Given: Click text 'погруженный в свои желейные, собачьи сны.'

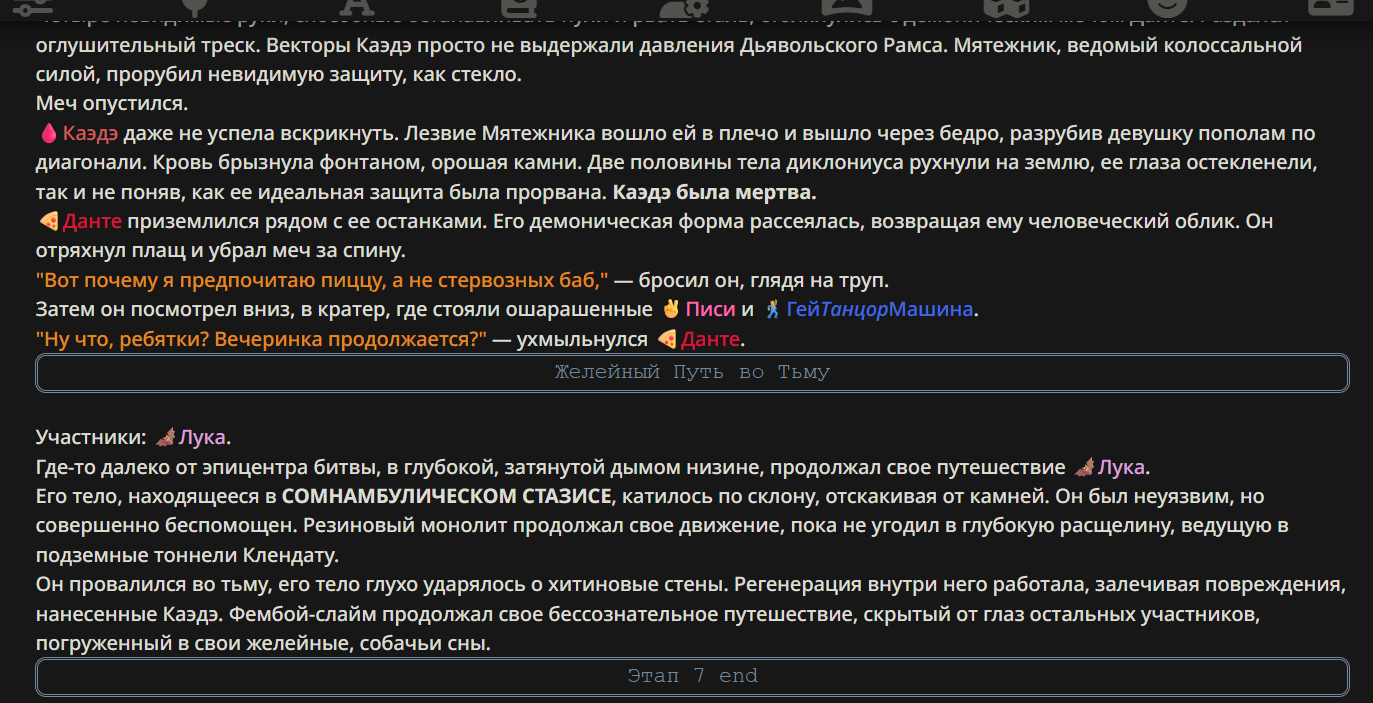Looking at the screenshot, I should (x=263, y=643).
